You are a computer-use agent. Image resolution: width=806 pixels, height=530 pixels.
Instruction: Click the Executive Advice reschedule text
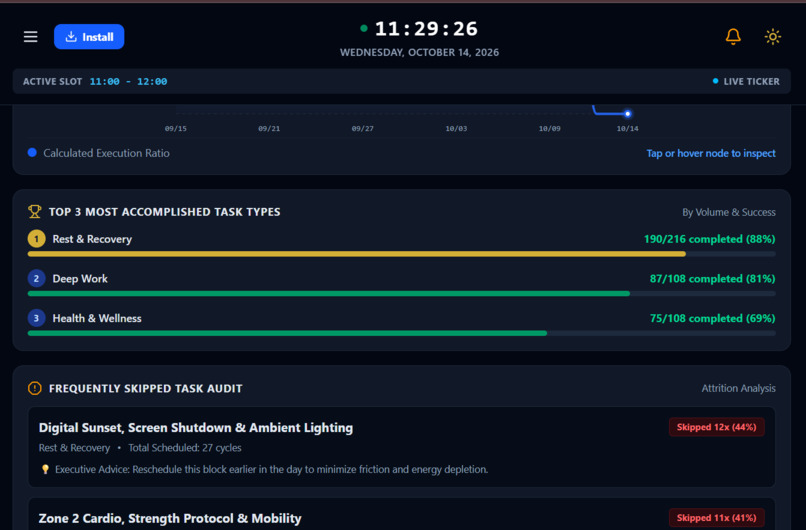(272, 469)
